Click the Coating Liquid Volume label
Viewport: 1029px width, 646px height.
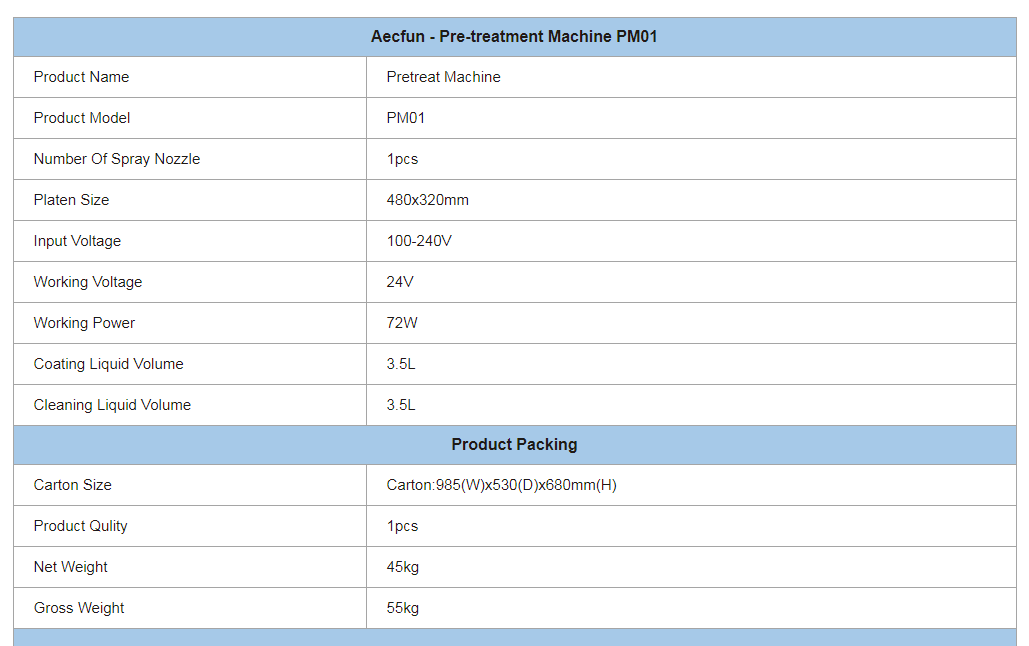(x=108, y=364)
